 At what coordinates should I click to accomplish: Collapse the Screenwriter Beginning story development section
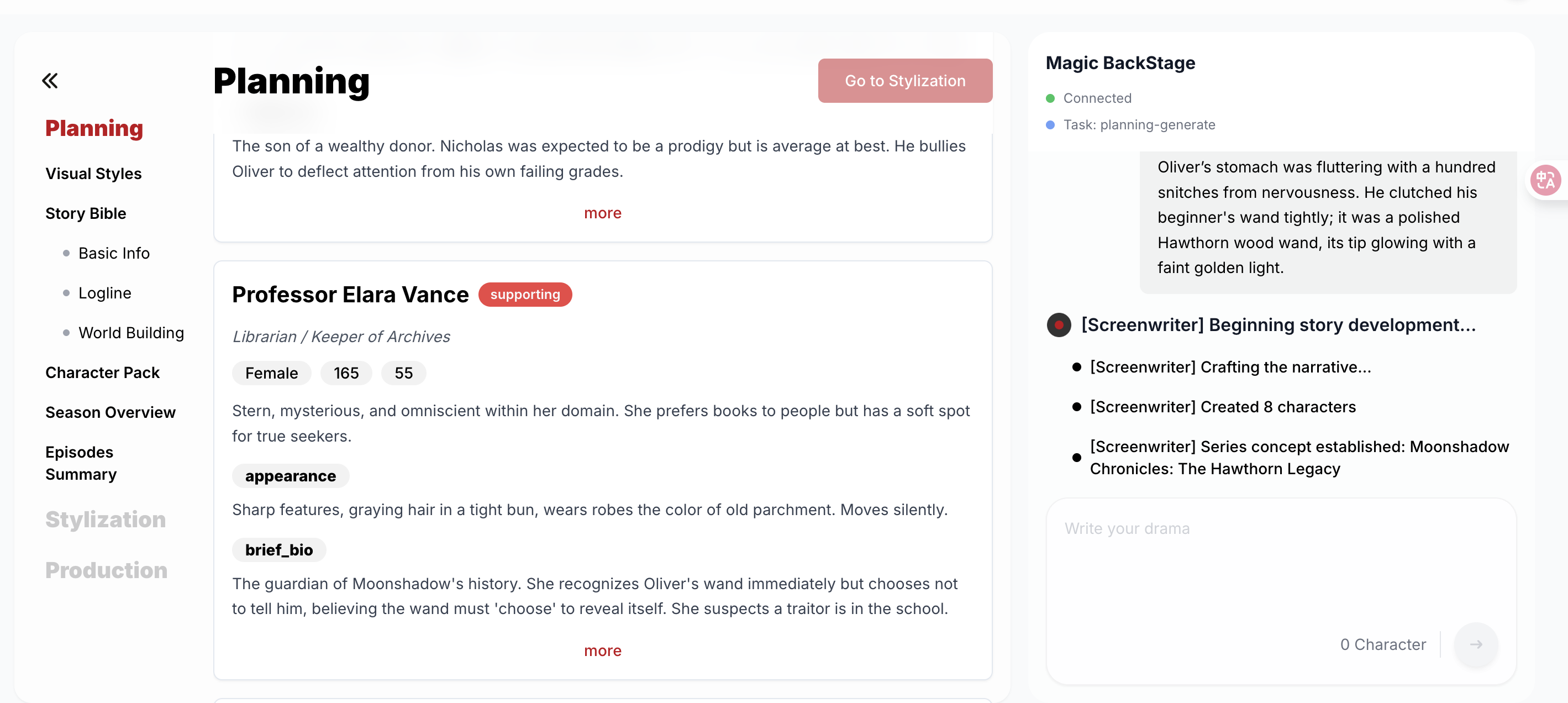pos(1278,325)
